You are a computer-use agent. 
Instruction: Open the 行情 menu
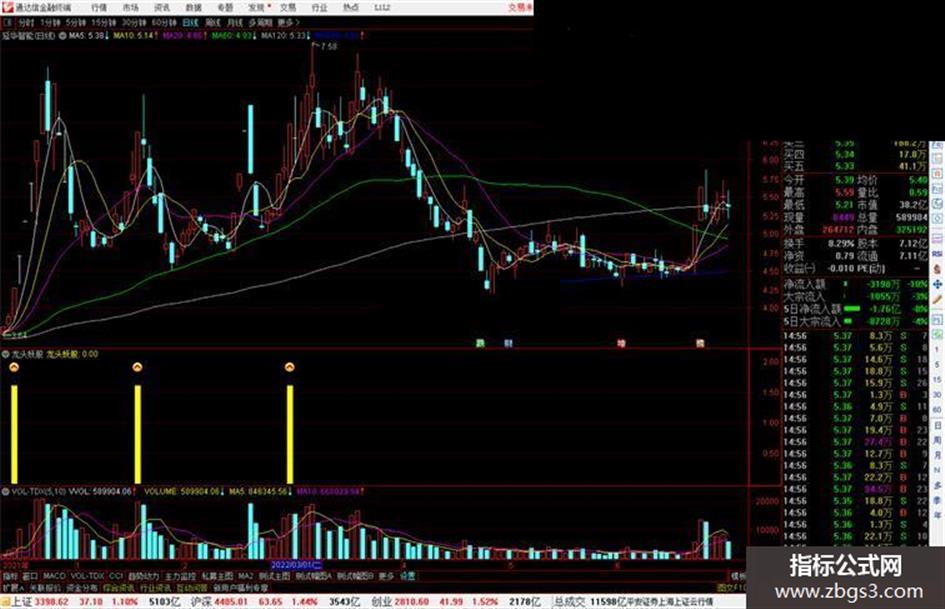(99, 7)
